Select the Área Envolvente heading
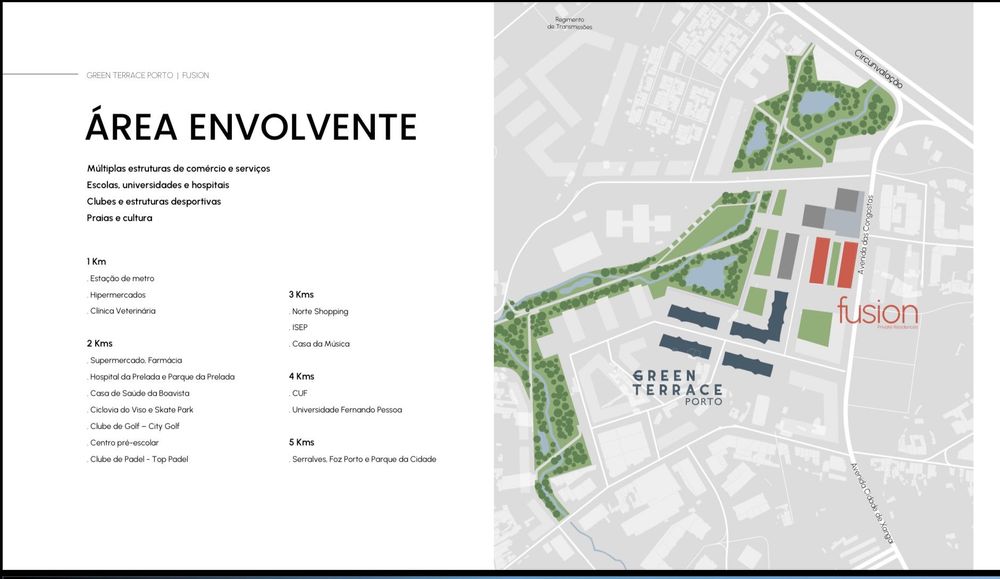The height and width of the screenshot is (579, 1000). click(251, 126)
